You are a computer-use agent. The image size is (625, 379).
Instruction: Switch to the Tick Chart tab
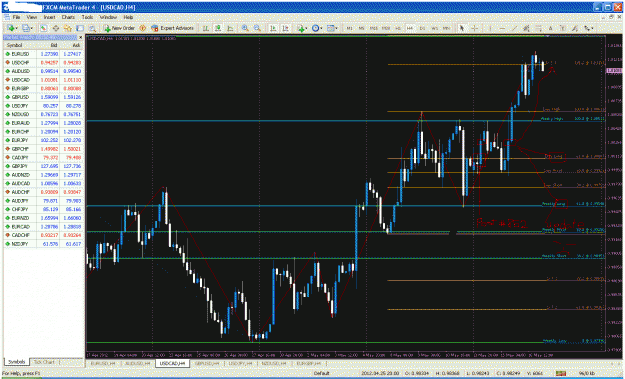pyautogui.click(x=44, y=362)
